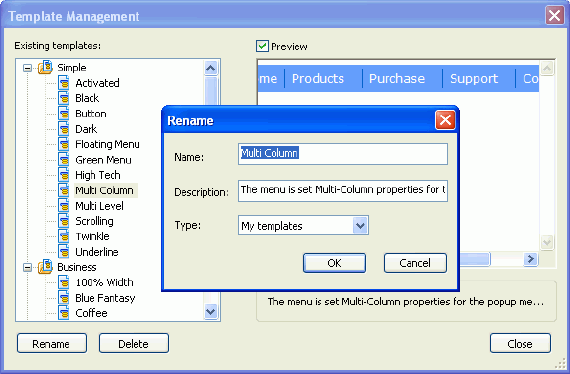Click preview vertical scroll up arrow
The image size is (570, 374).
coord(547,68)
